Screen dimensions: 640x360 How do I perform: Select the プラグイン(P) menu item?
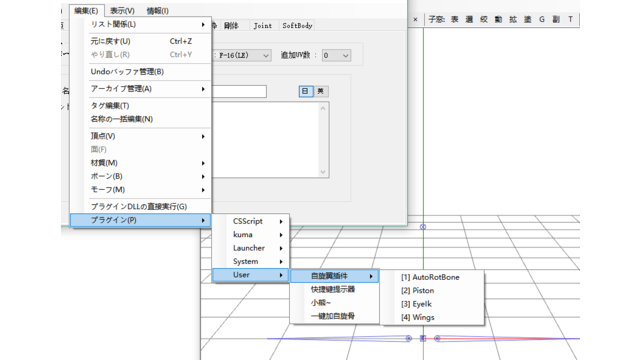coord(141,220)
